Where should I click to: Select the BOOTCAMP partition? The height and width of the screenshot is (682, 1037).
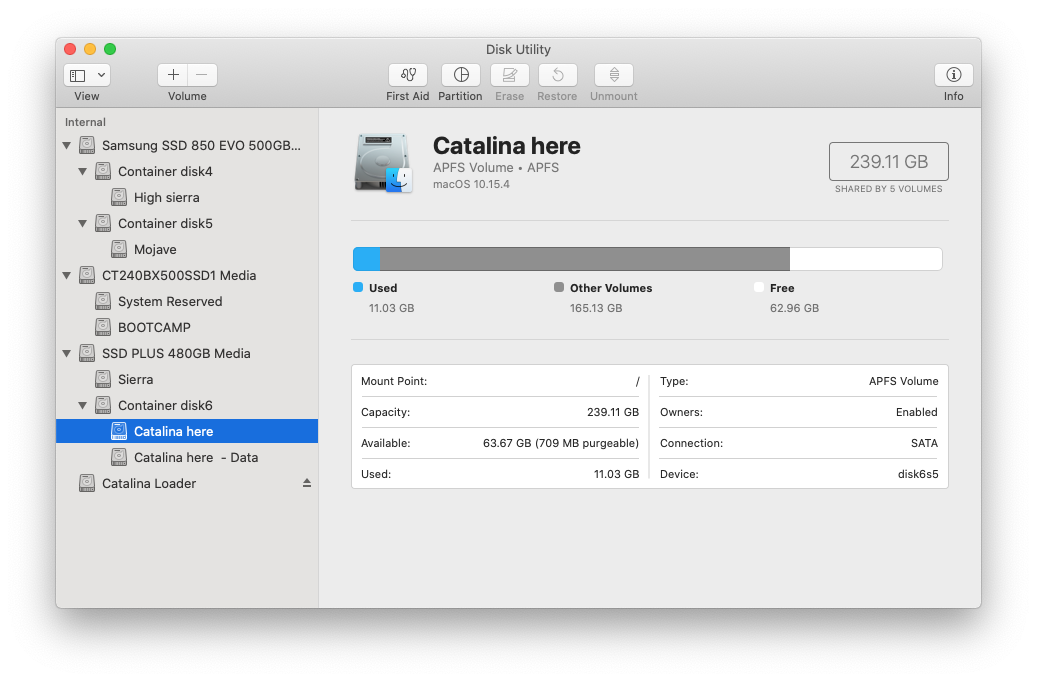coord(187,327)
